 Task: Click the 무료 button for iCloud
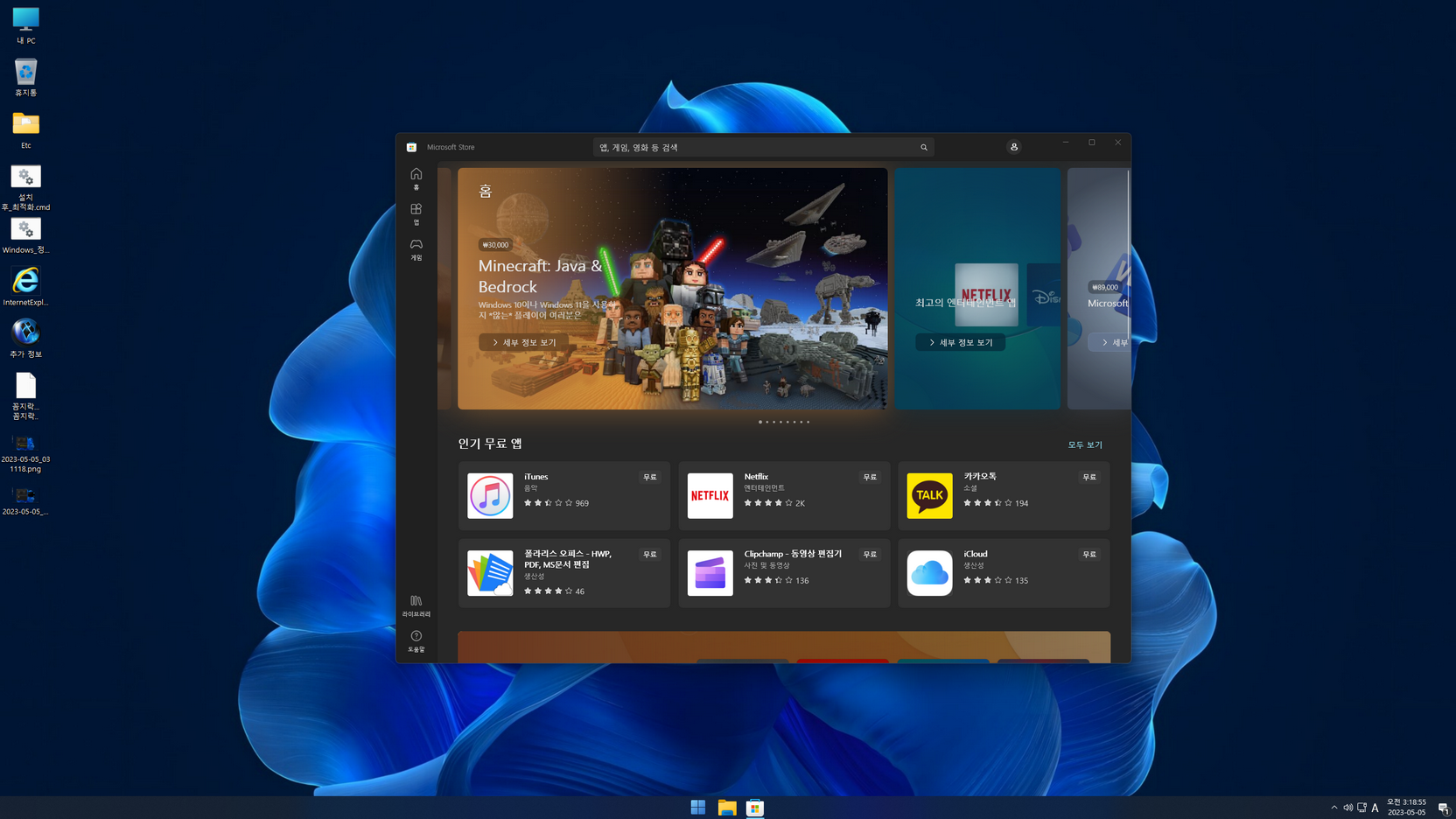[x=1089, y=554]
